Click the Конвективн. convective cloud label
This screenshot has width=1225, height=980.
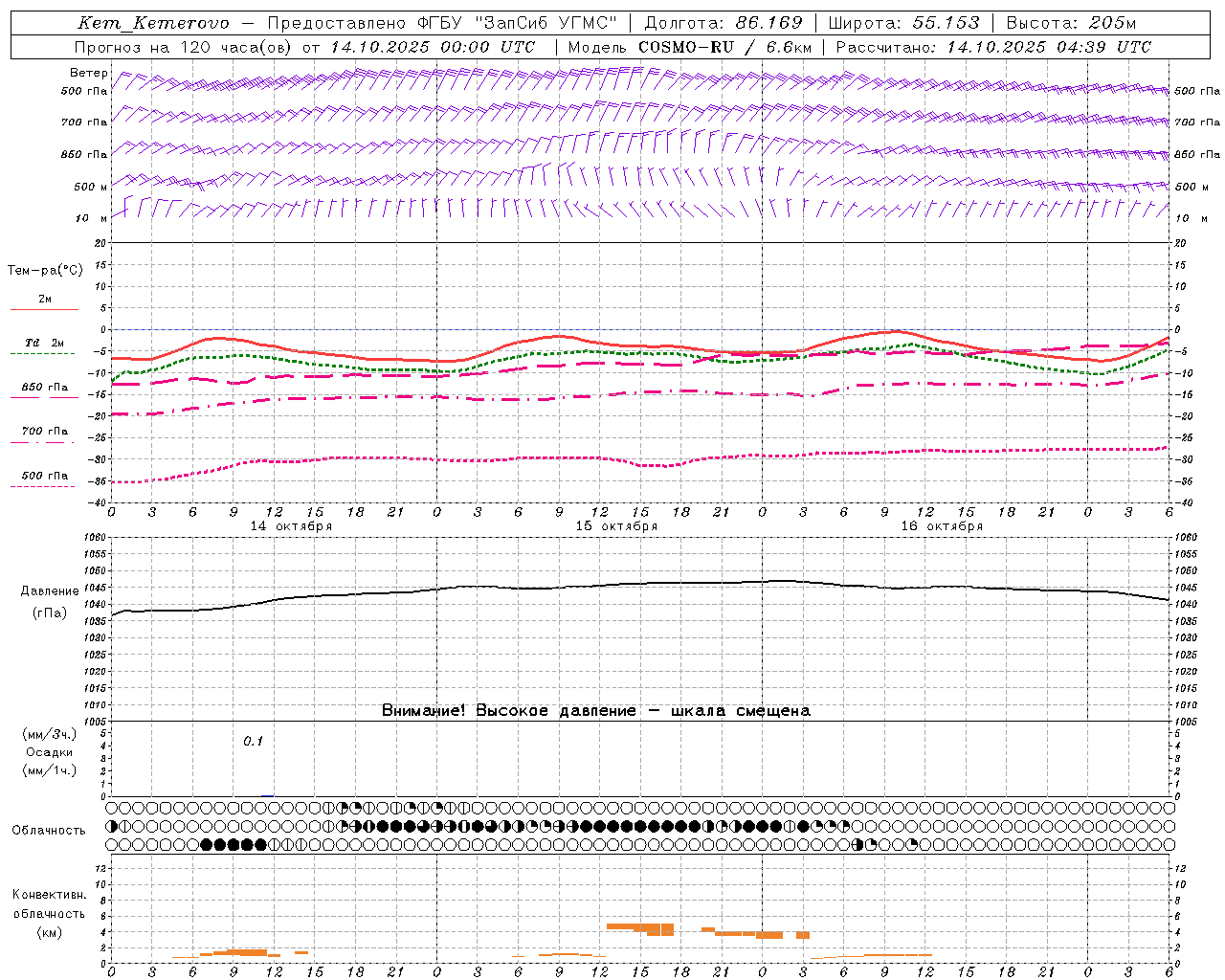click(49, 895)
